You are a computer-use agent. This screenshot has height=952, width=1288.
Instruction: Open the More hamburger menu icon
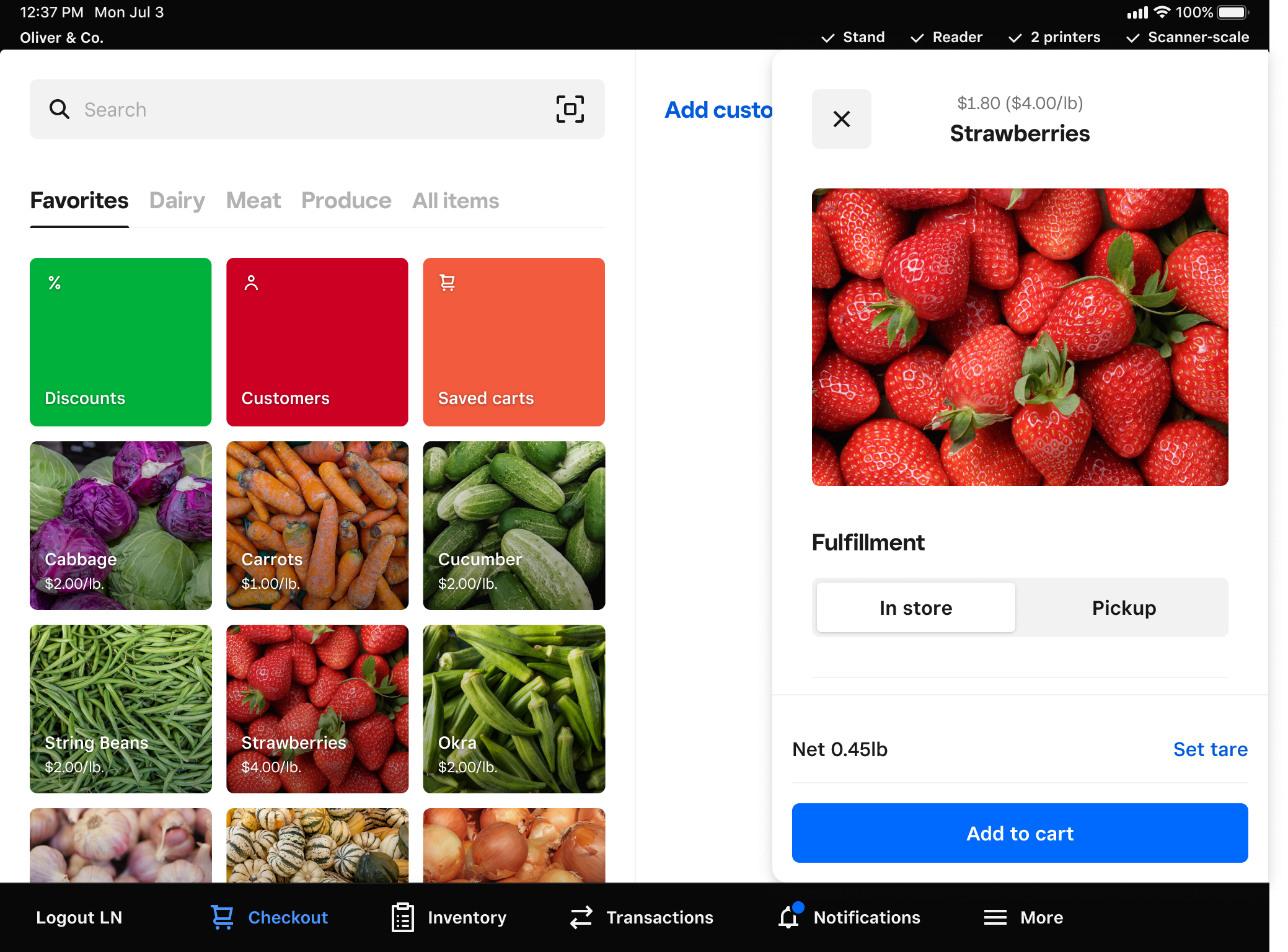(x=995, y=917)
